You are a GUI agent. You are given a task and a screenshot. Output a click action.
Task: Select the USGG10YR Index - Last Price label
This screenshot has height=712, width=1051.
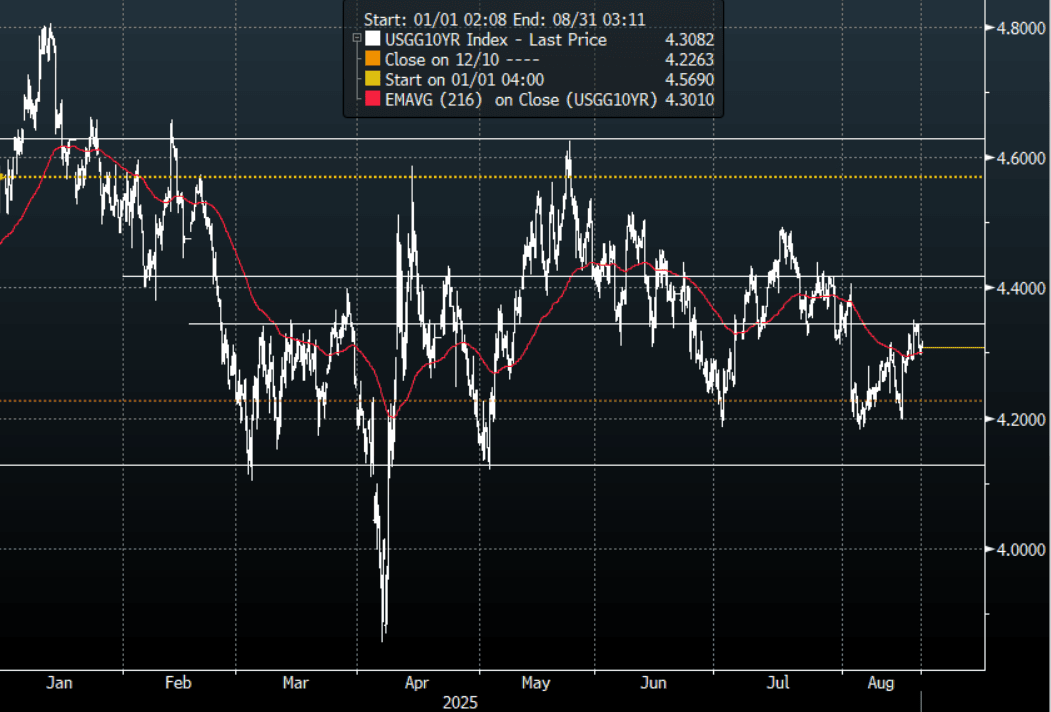pos(496,40)
